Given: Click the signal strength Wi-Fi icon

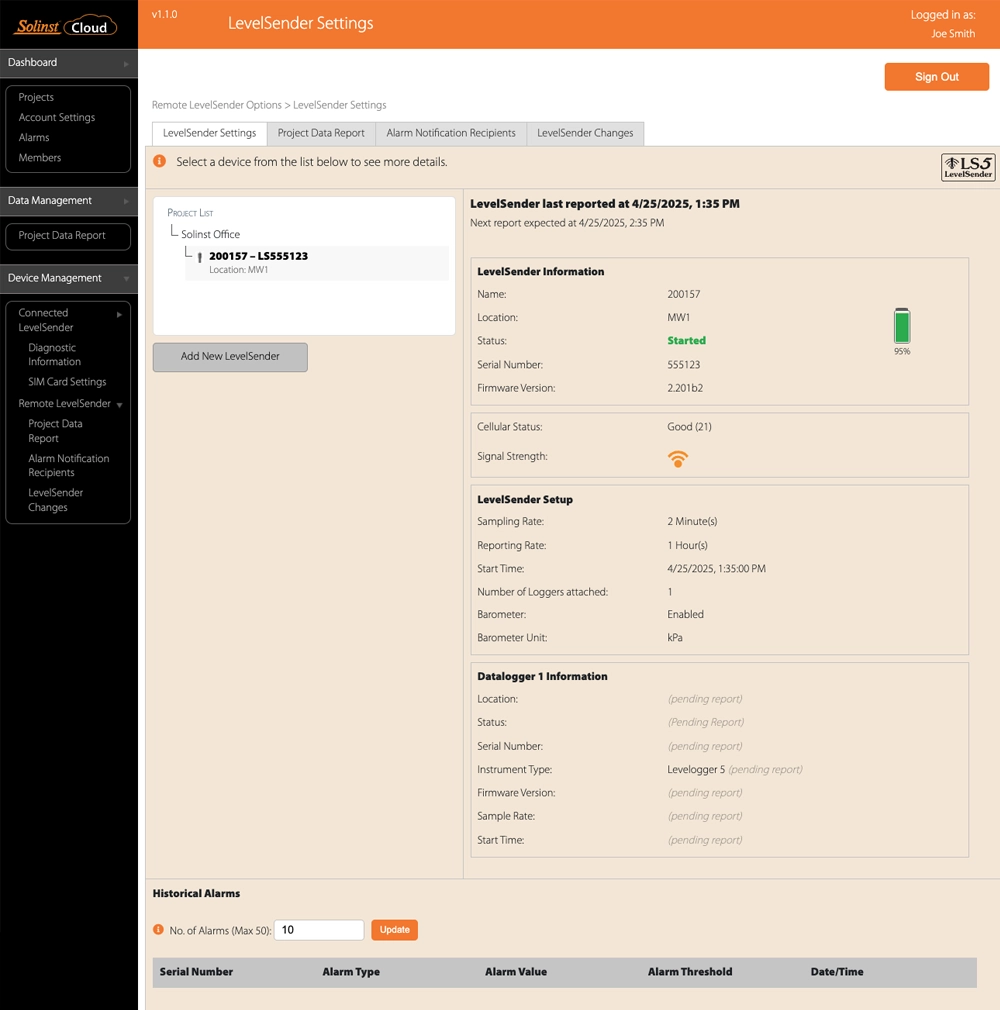Looking at the screenshot, I should click(678, 458).
